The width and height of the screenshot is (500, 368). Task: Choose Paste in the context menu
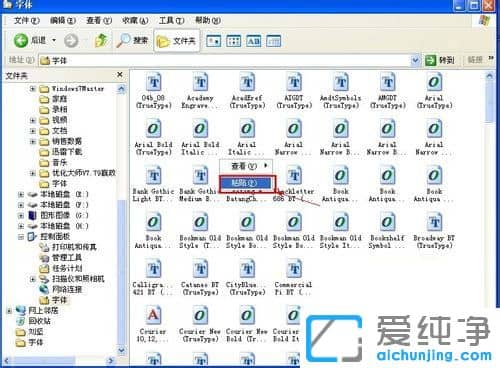pyautogui.click(x=247, y=183)
